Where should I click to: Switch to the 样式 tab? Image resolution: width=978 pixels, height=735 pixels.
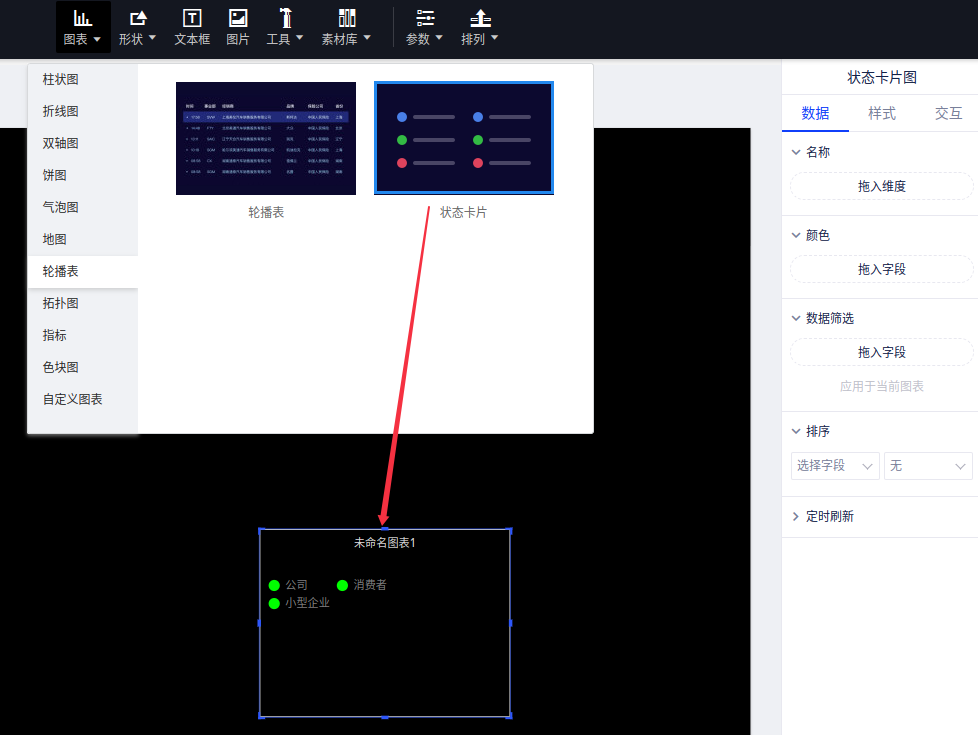(x=881, y=113)
